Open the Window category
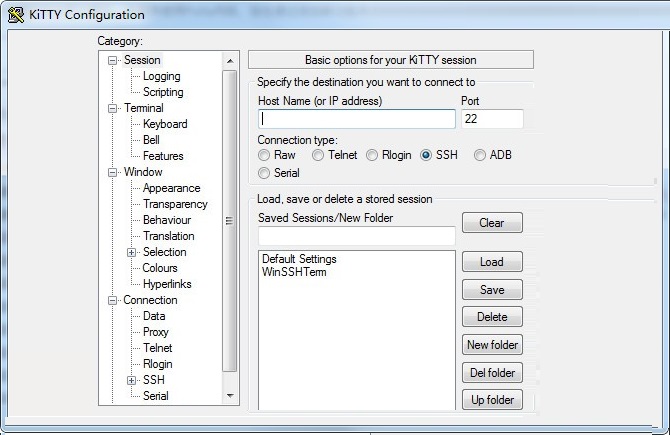 coord(143,172)
